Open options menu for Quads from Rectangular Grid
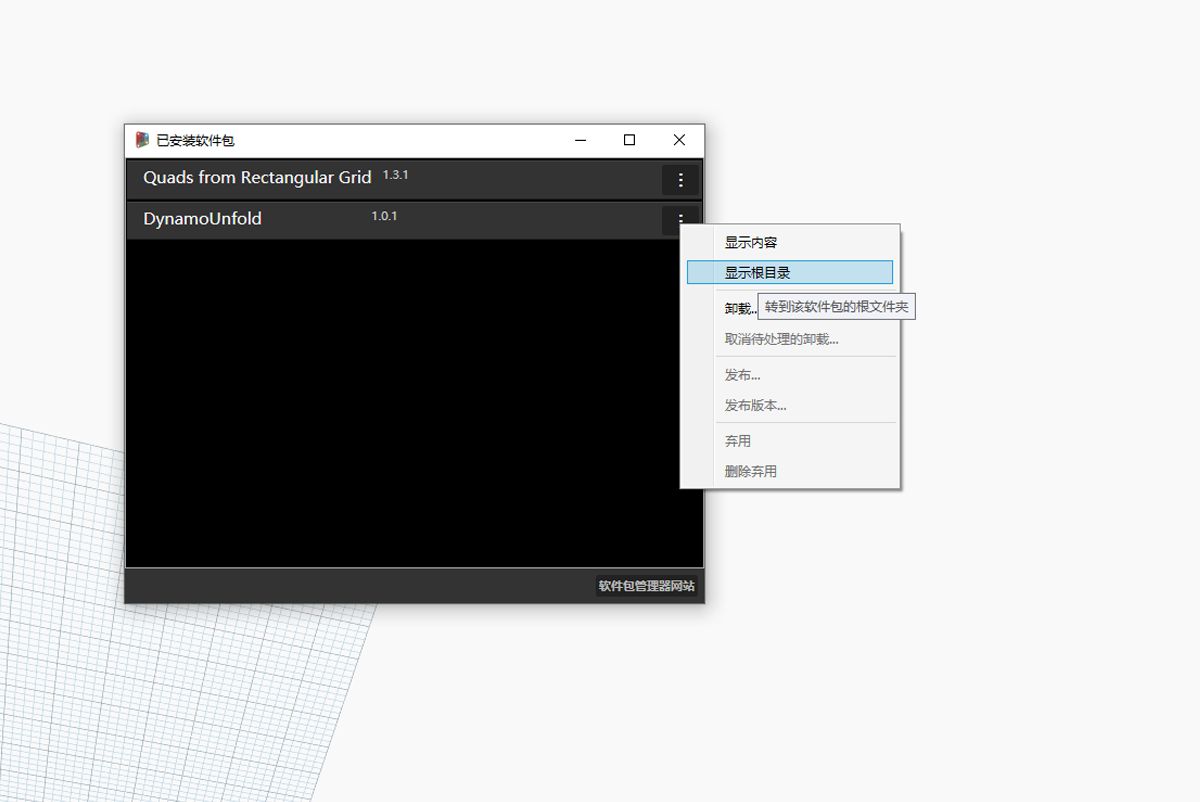Viewport: 1200px width, 802px height. coord(680,180)
